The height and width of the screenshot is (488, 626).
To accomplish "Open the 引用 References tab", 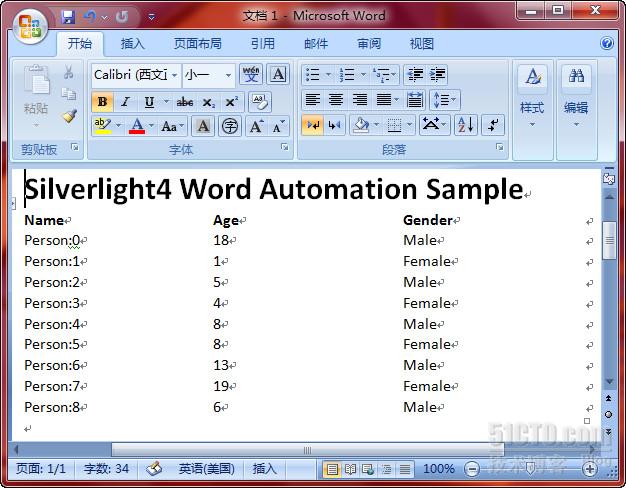I will click(263, 43).
